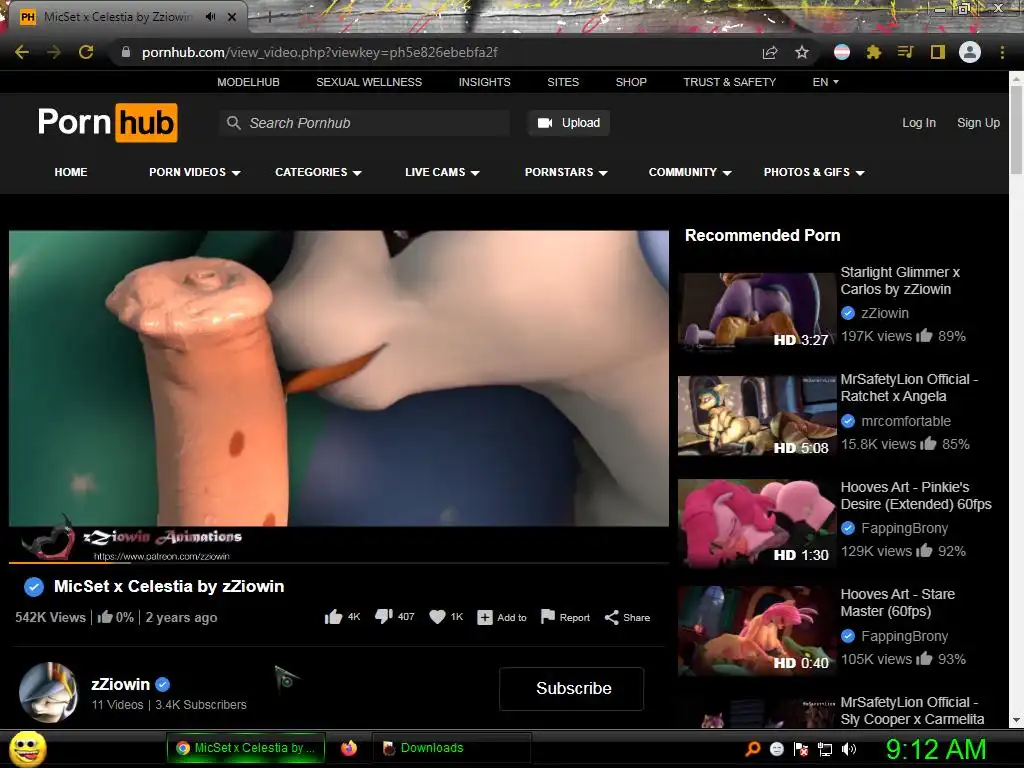Click the Subscribe button
This screenshot has height=768, width=1024.
tap(572, 688)
